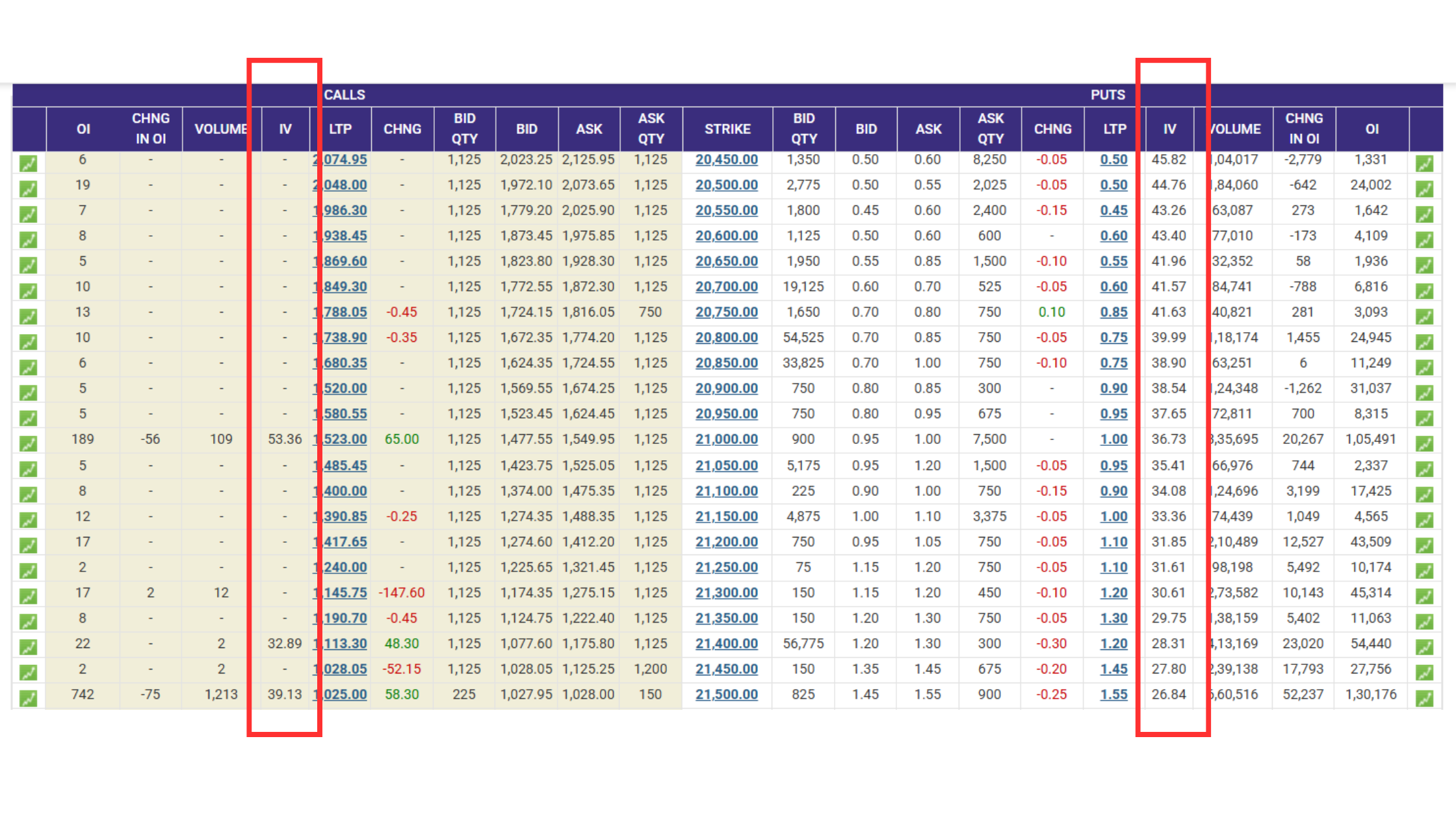Viewport: 1456px width, 819px height.
Task: Click the calls-side IV column header
Action: pos(285,129)
